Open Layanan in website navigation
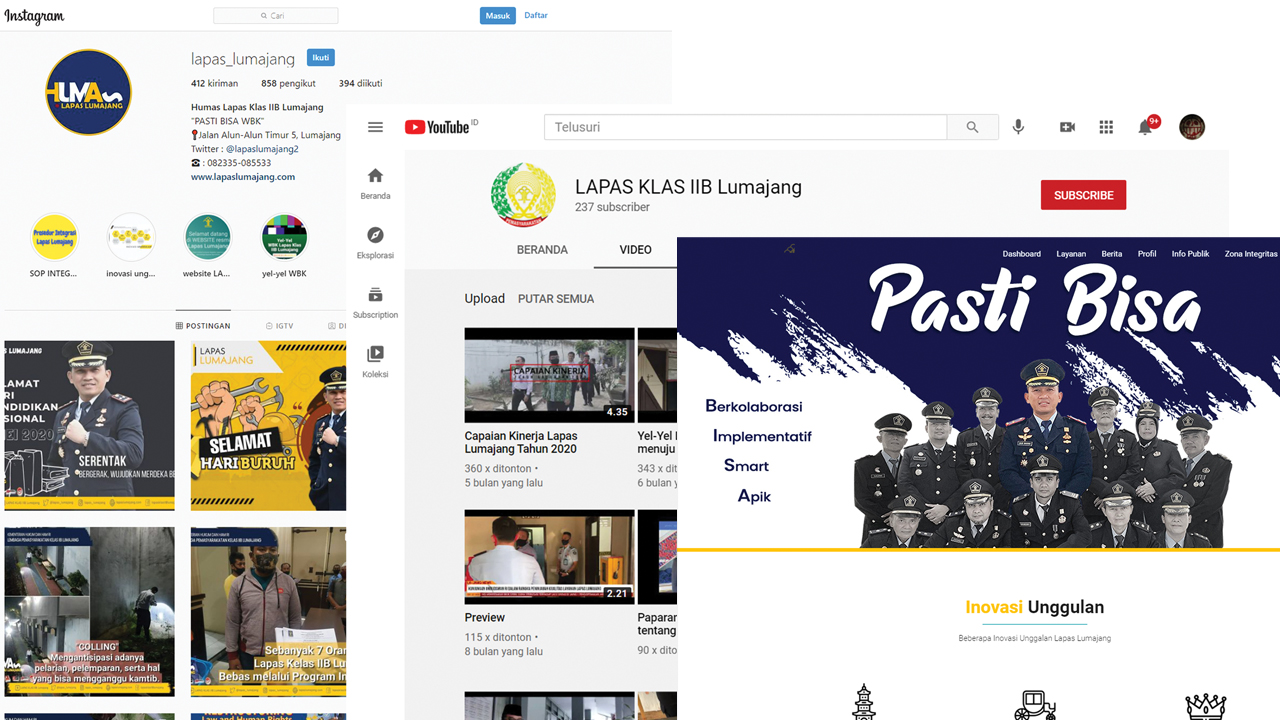Image resolution: width=1280 pixels, height=720 pixels. point(1071,254)
